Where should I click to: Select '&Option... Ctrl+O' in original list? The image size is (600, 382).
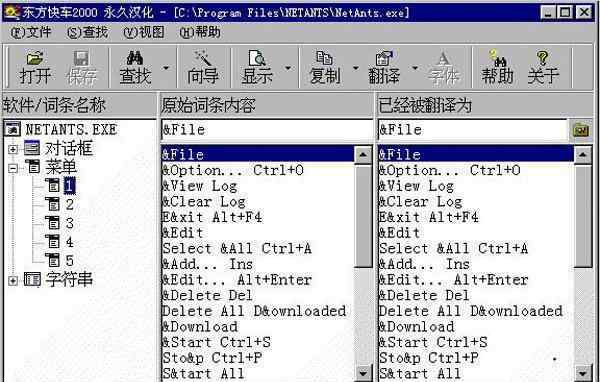[258, 170]
